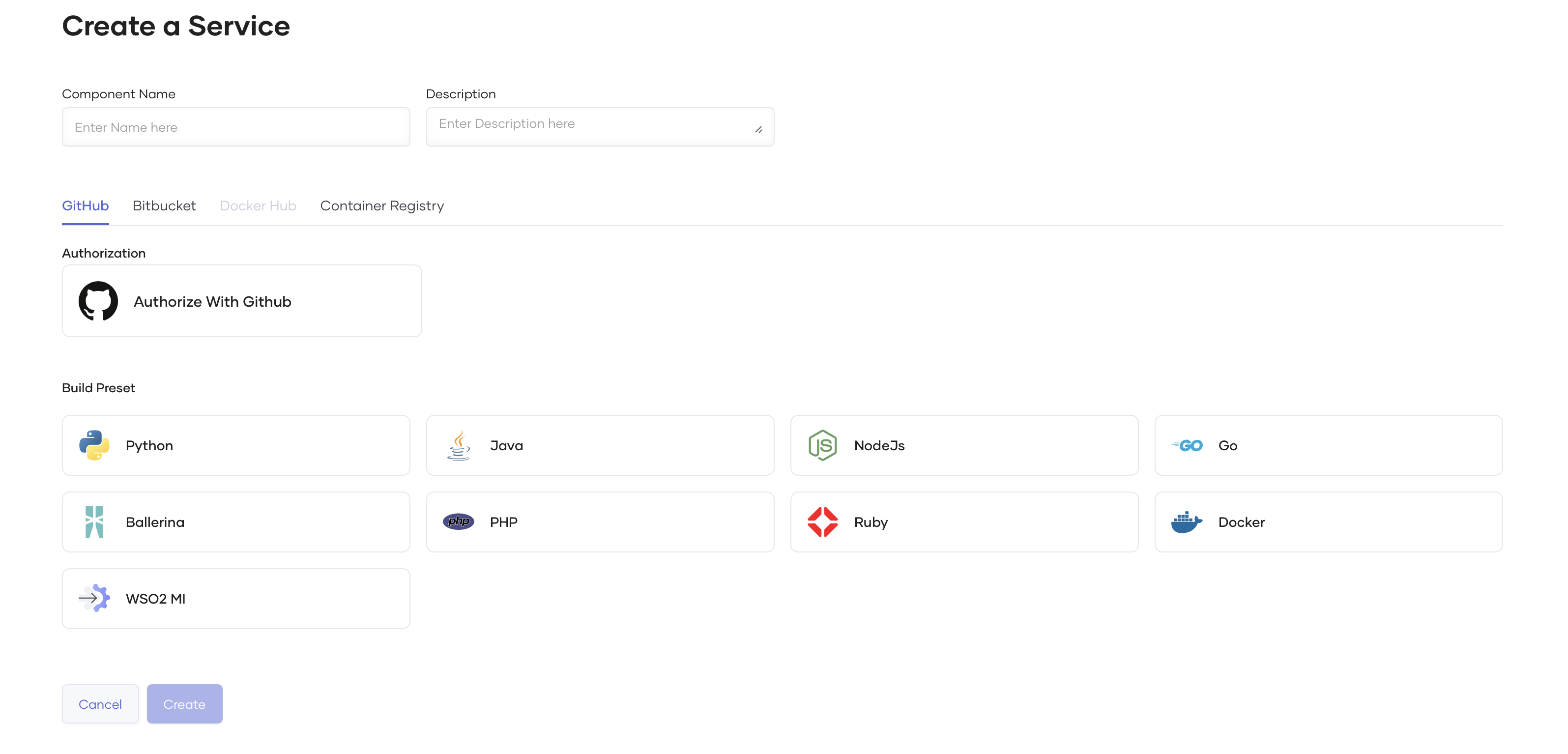Select the Python build preset icon
Screen dimensions: 1568x754
[x=94, y=445]
